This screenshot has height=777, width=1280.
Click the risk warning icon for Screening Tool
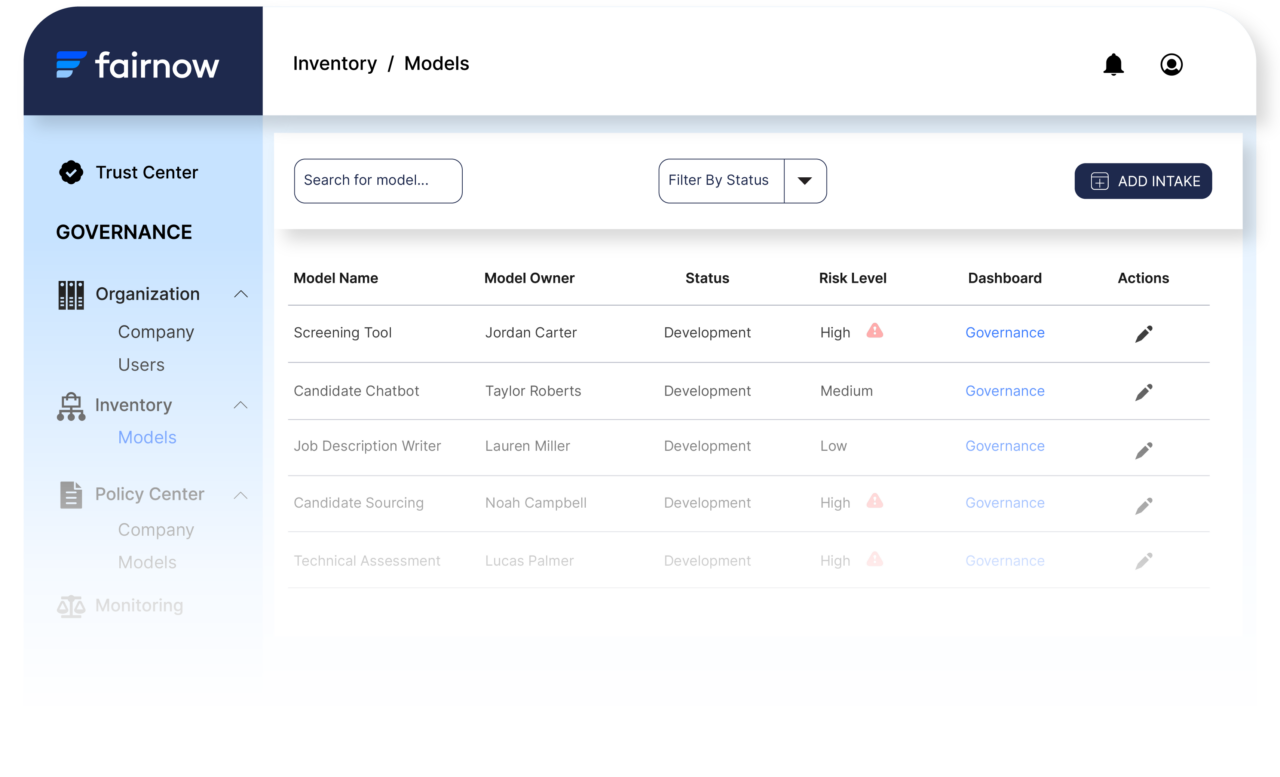[874, 331]
